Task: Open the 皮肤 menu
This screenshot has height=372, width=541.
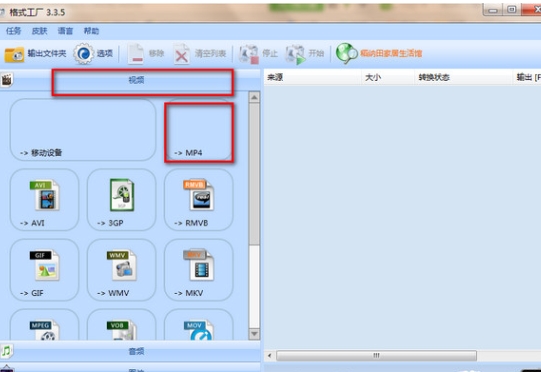Action: tap(39, 31)
